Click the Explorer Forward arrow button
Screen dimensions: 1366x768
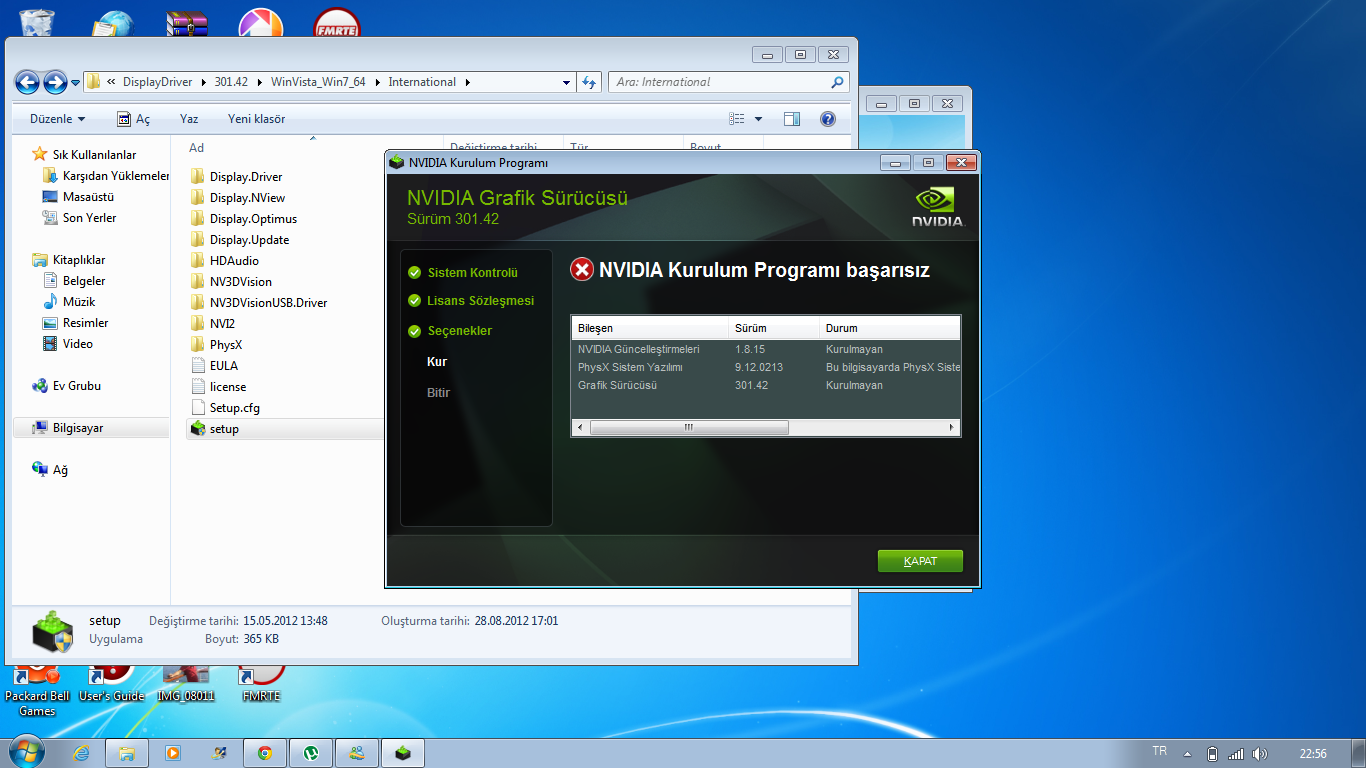click(x=55, y=82)
